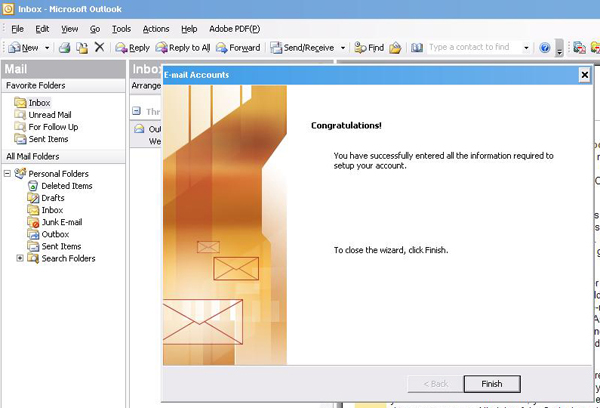Click the Inbox folder icon in Favorites
Viewport: 600px width, 408px height.
20,103
